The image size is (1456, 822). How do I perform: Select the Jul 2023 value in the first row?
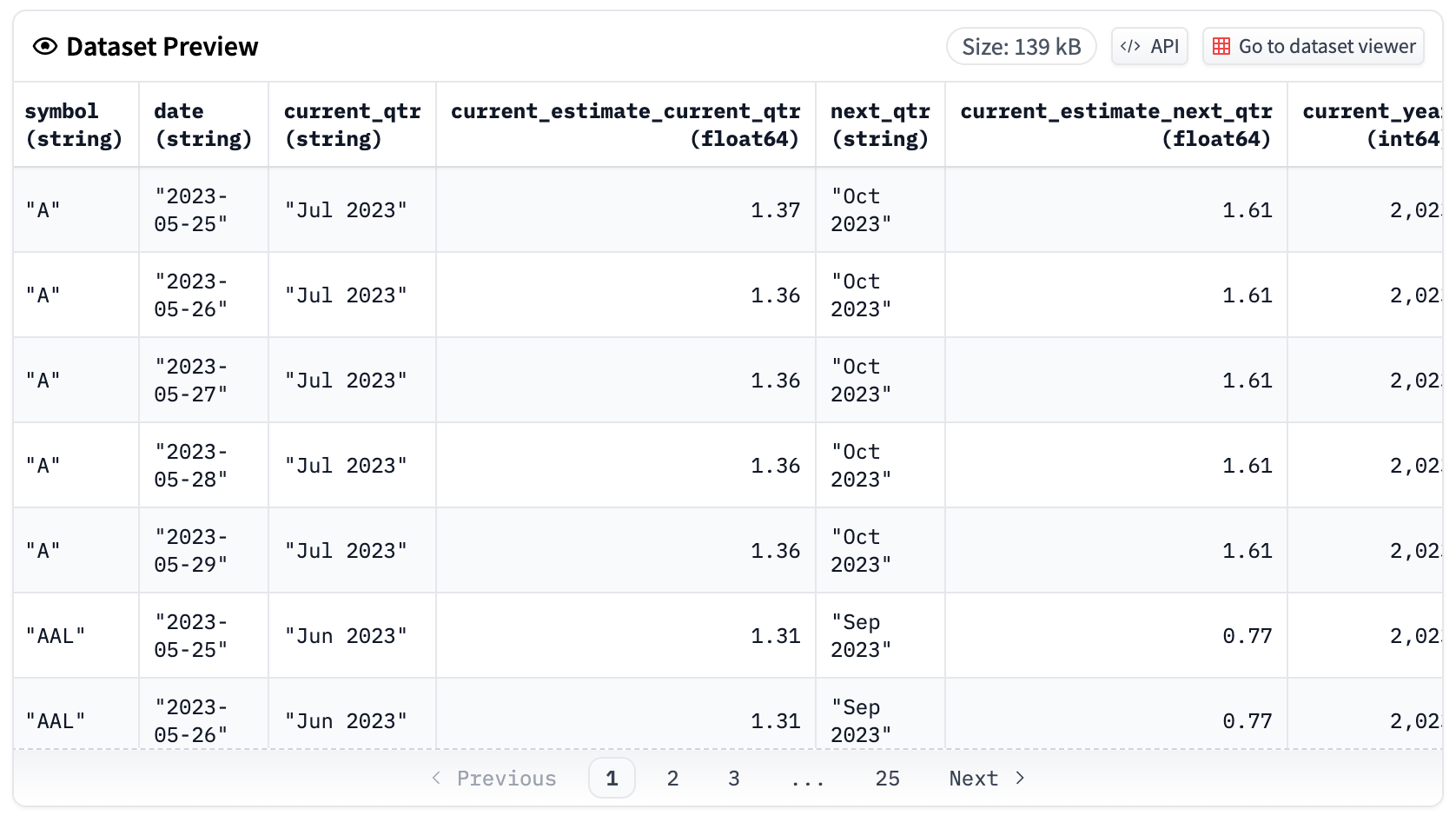[x=346, y=209]
